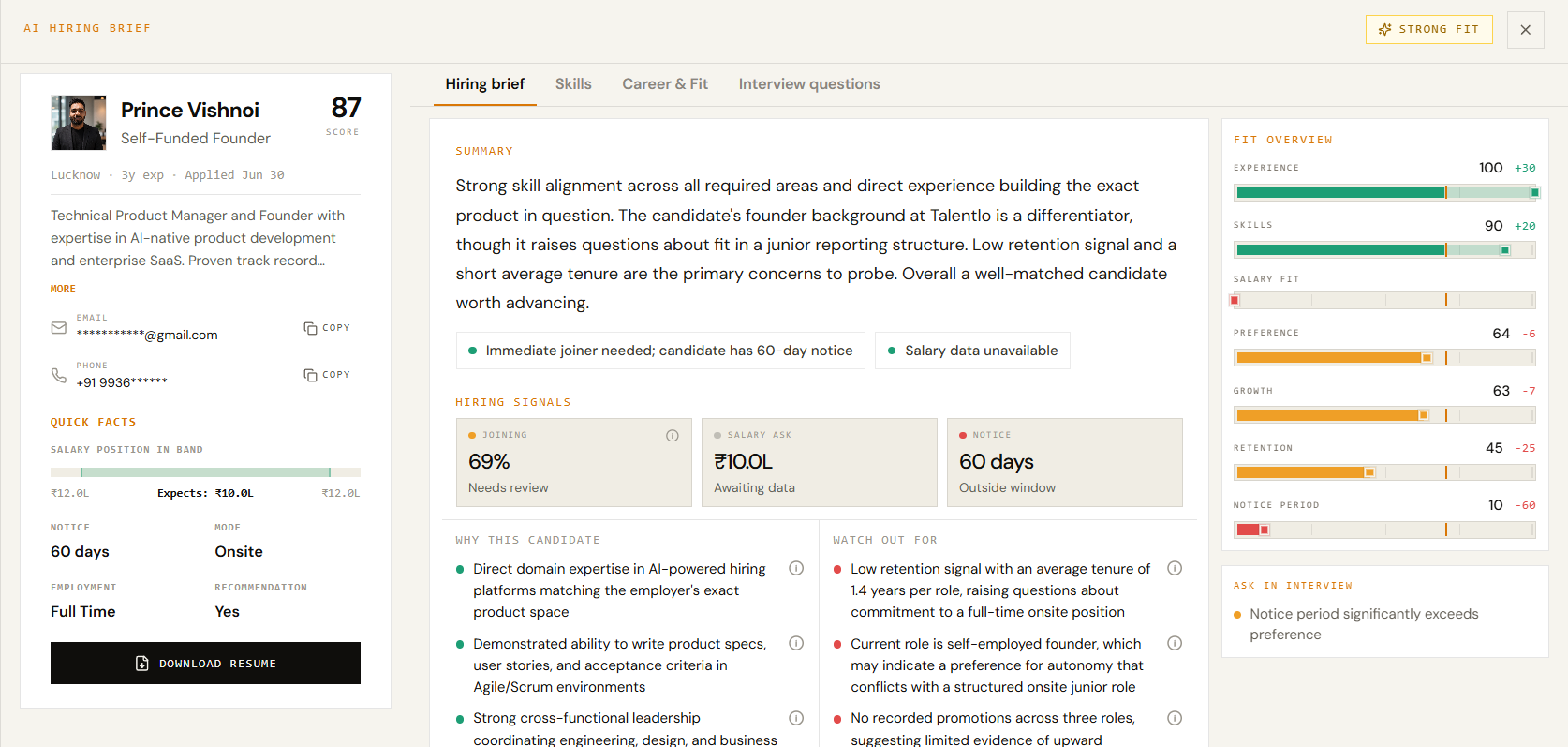Screen dimensions: 1568x747
Task: Expand the bio with MORE link
Action: (63, 289)
